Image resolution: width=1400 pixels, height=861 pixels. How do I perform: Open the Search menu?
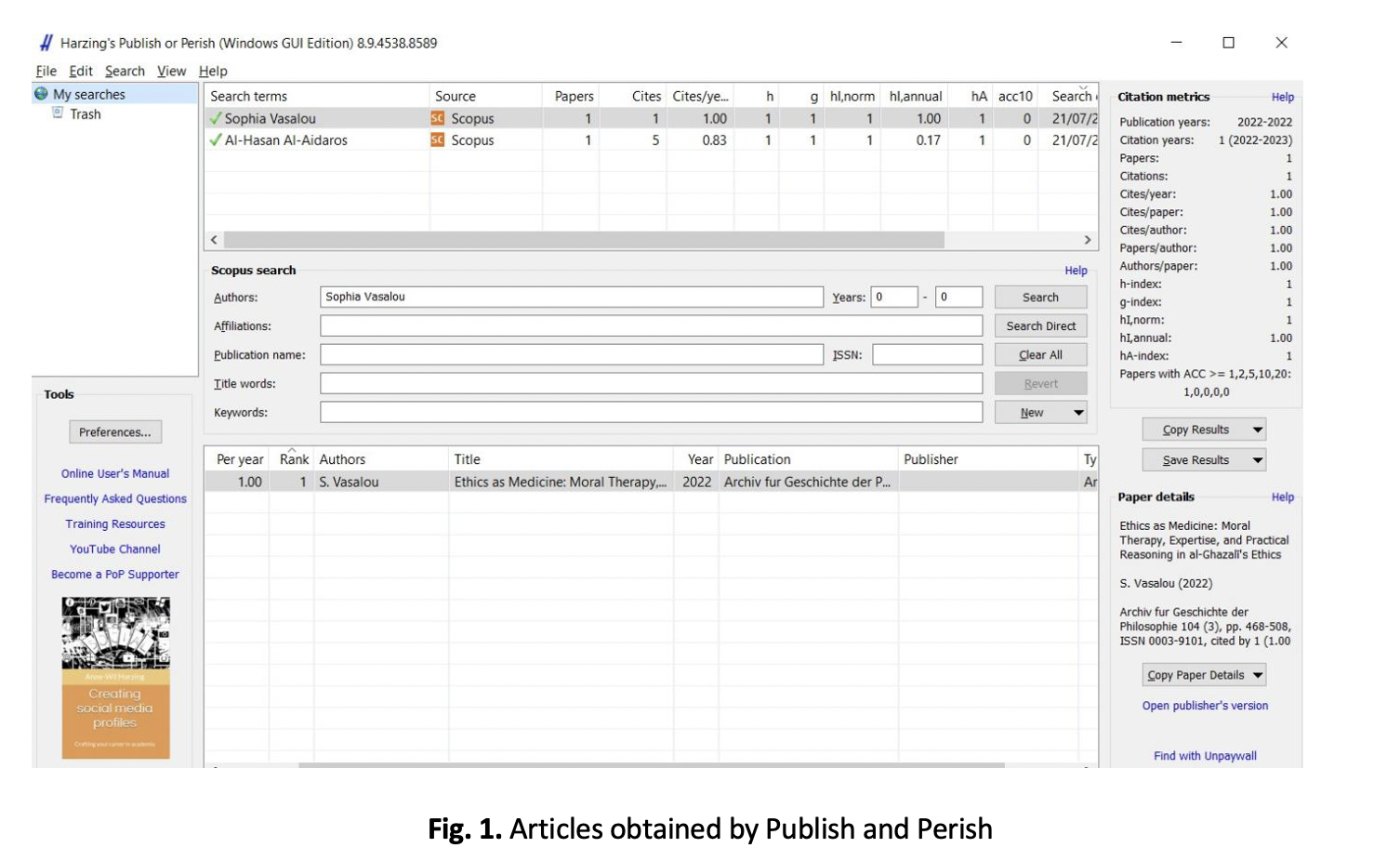click(125, 71)
